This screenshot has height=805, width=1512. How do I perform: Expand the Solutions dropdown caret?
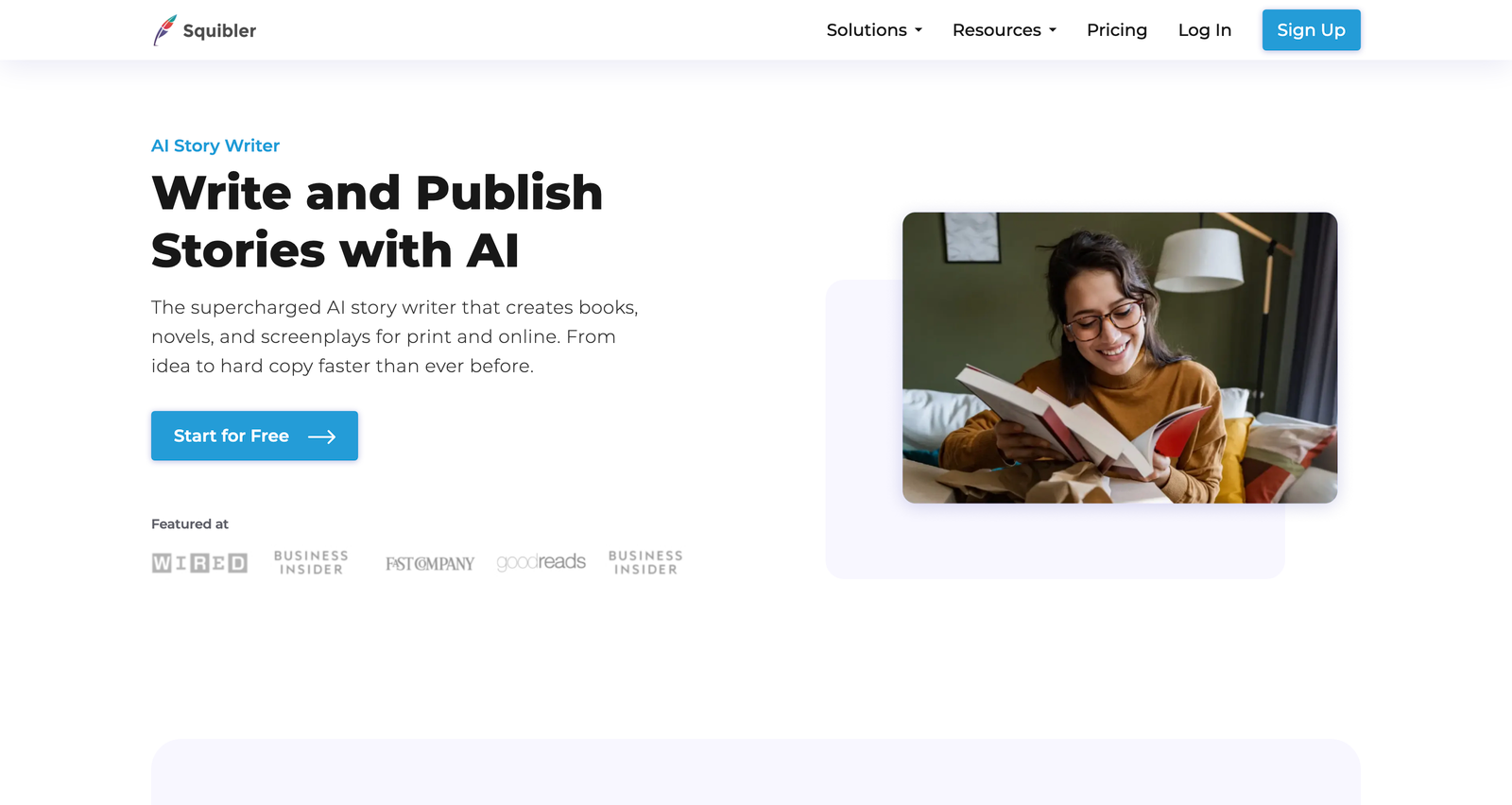[x=919, y=30]
